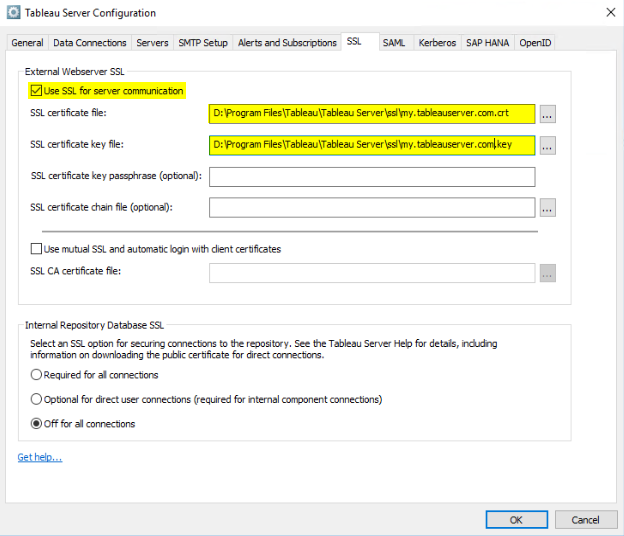Browse for the SSL certificate chain file
624x536 pixels.
[x=548, y=208]
